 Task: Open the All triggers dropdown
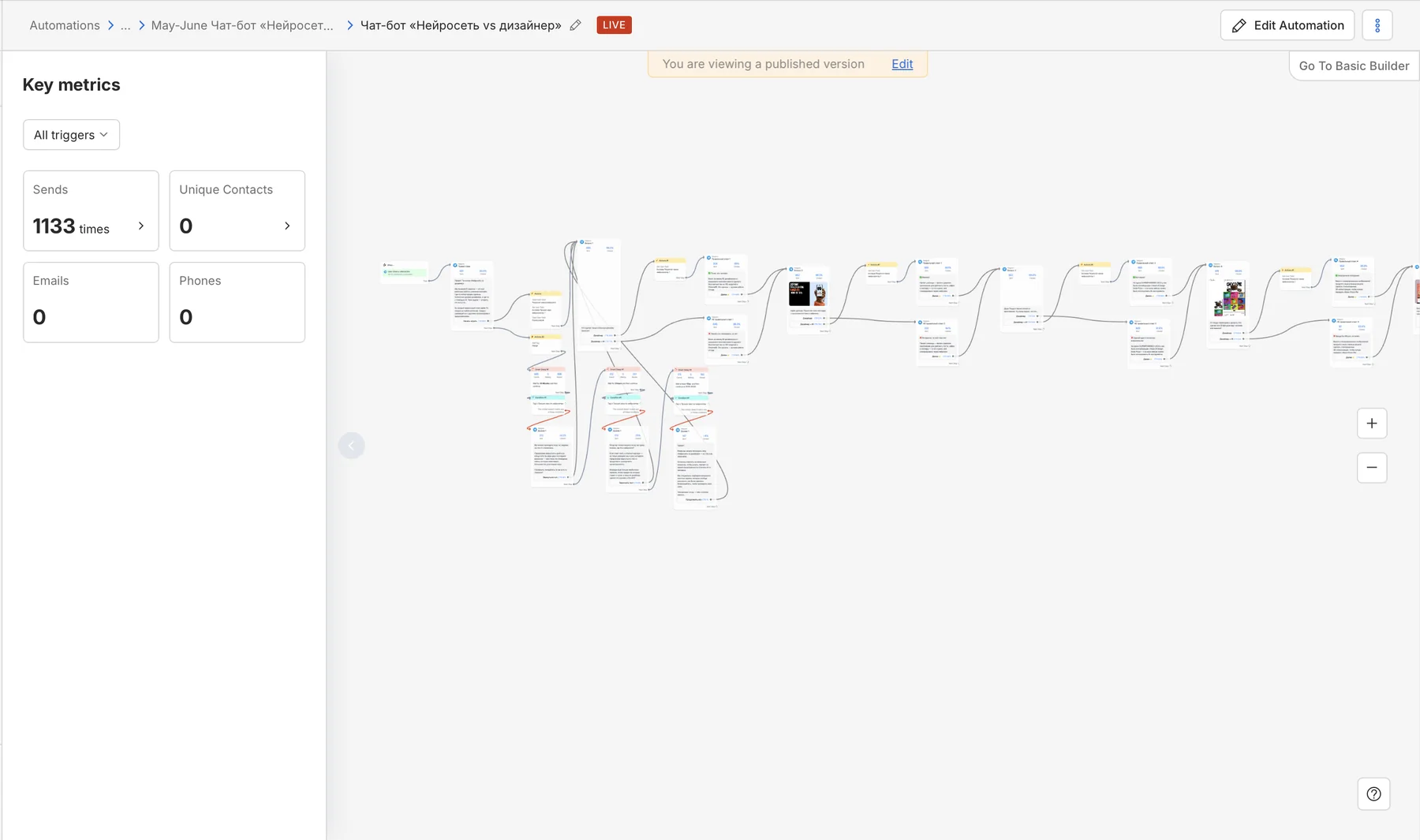[71, 135]
